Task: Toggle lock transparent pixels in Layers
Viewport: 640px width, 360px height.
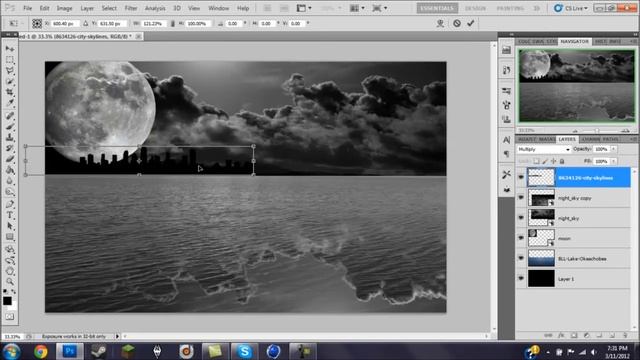Action: tap(536, 161)
